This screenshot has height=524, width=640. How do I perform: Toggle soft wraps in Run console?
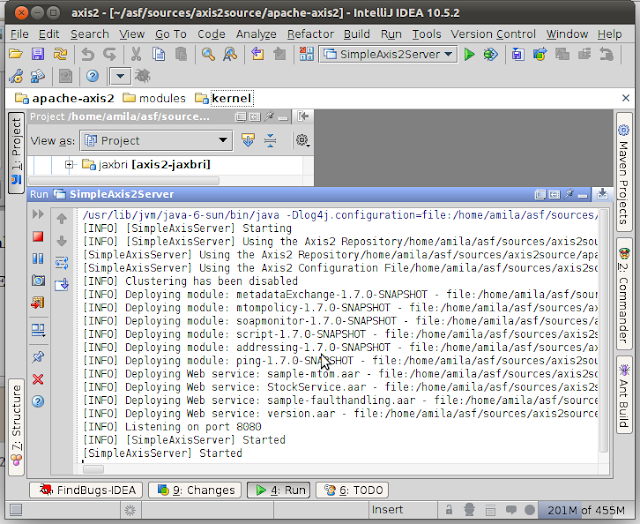click(62, 263)
